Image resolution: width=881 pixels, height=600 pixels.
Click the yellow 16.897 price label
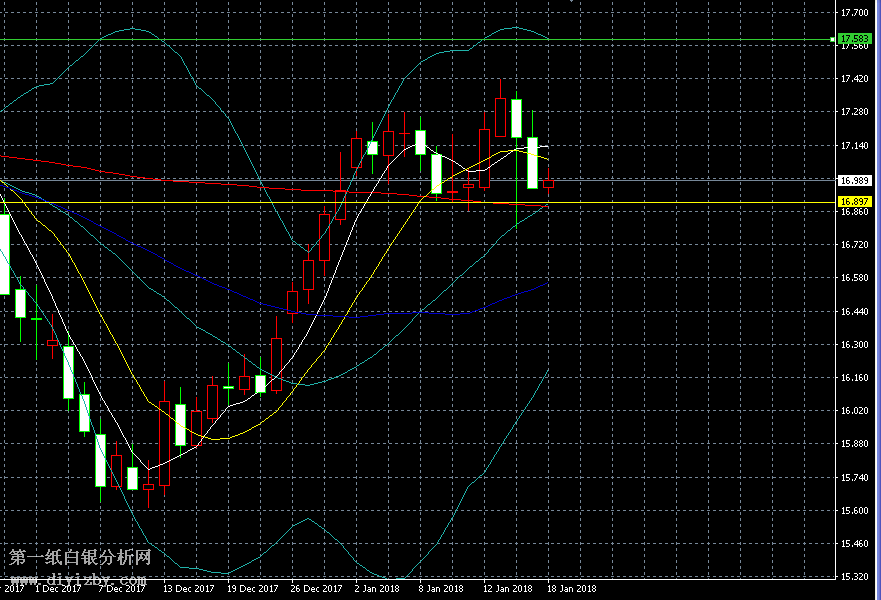[855, 201]
